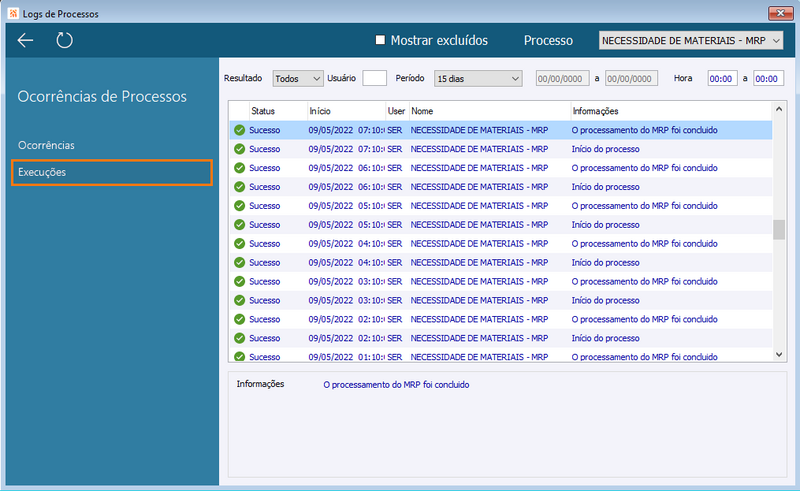Image resolution: width=800 pixels, height=491 pixels.
Task: Select the 04:10 O processamento concluído row text
Action: [644, 243]
